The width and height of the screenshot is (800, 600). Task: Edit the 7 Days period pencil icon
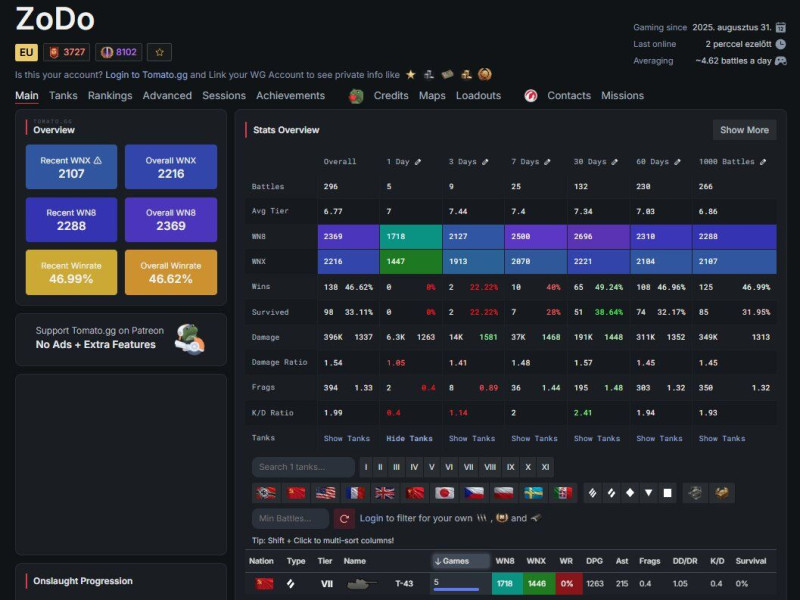pyautogui.click(x=547, y=162)
